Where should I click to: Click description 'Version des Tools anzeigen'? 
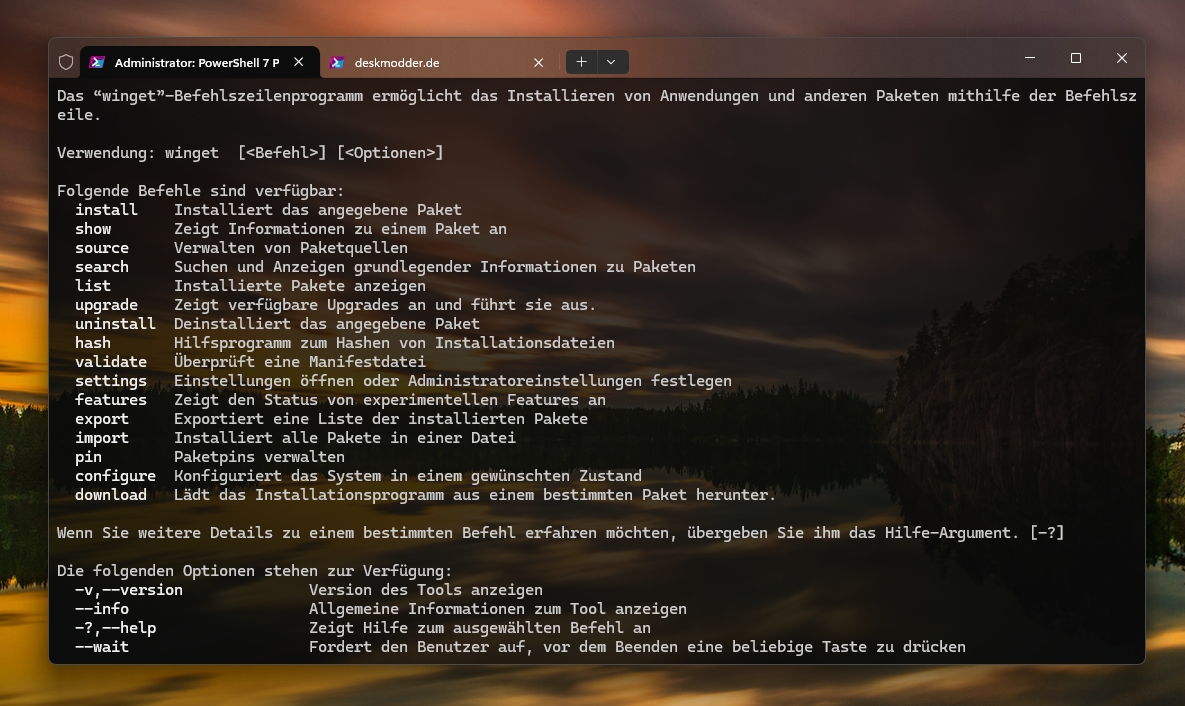coord(425,590)
